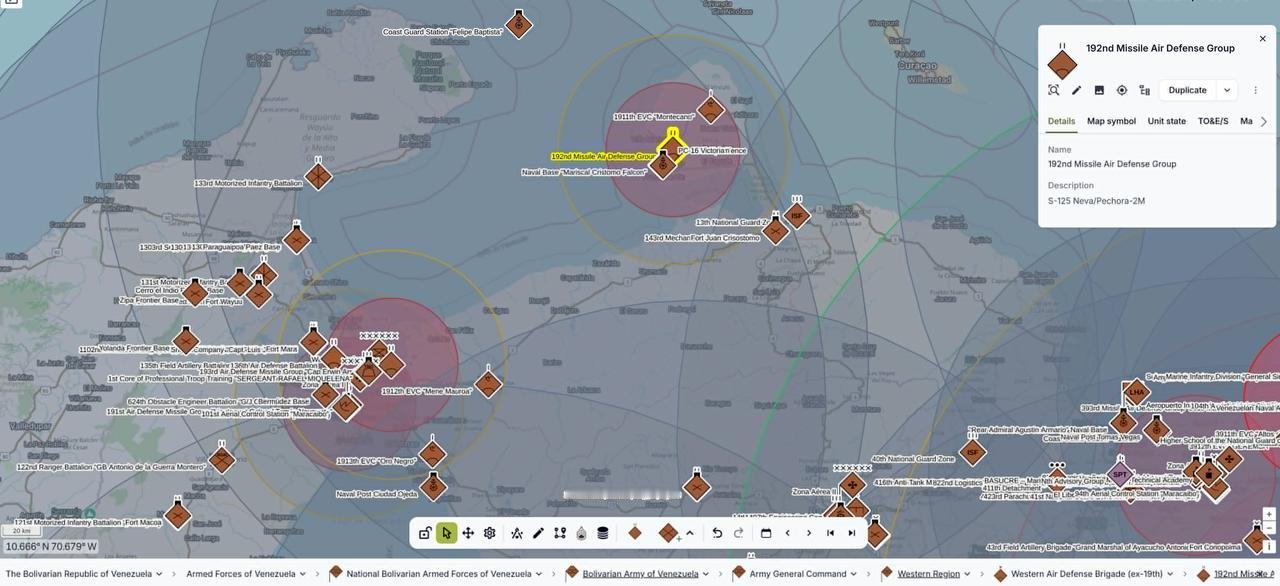Viewport: 1280px width, 586px height.
Task: Locate unit with target icon in panel
Action: click(x=1122, y=90)
